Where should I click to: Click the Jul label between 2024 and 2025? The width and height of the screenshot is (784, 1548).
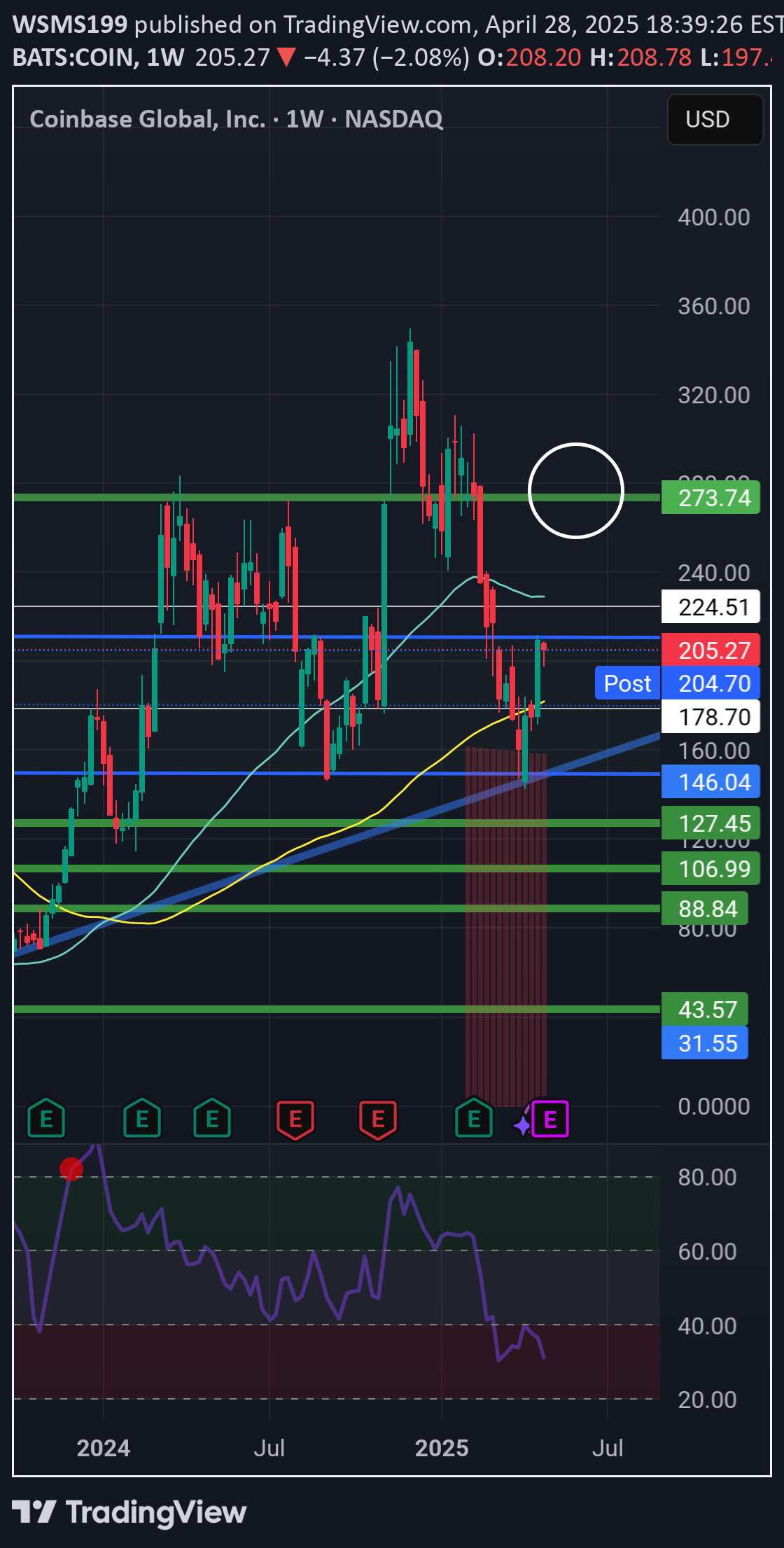[x=269, y=1448]
